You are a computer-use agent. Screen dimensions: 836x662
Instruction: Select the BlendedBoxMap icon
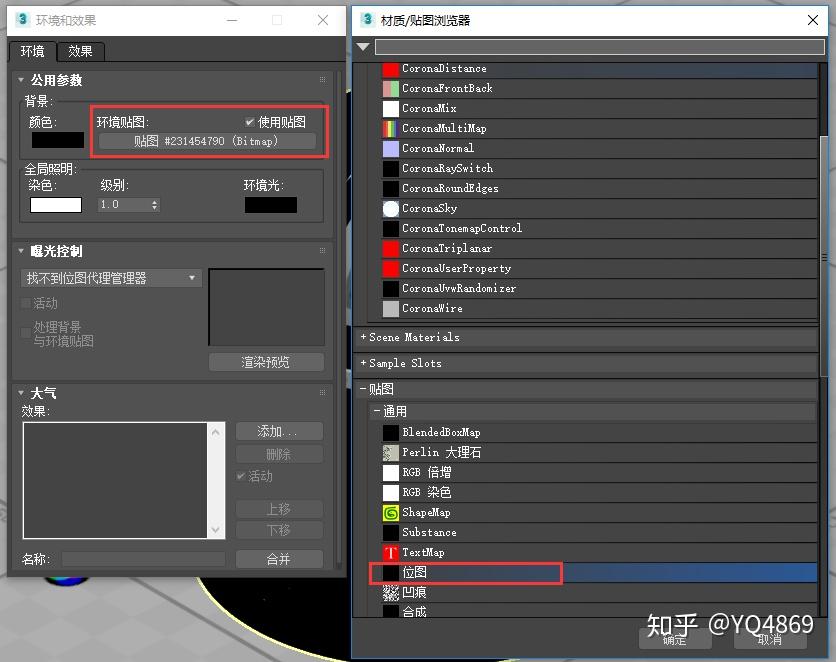click(x=391, y=432)
